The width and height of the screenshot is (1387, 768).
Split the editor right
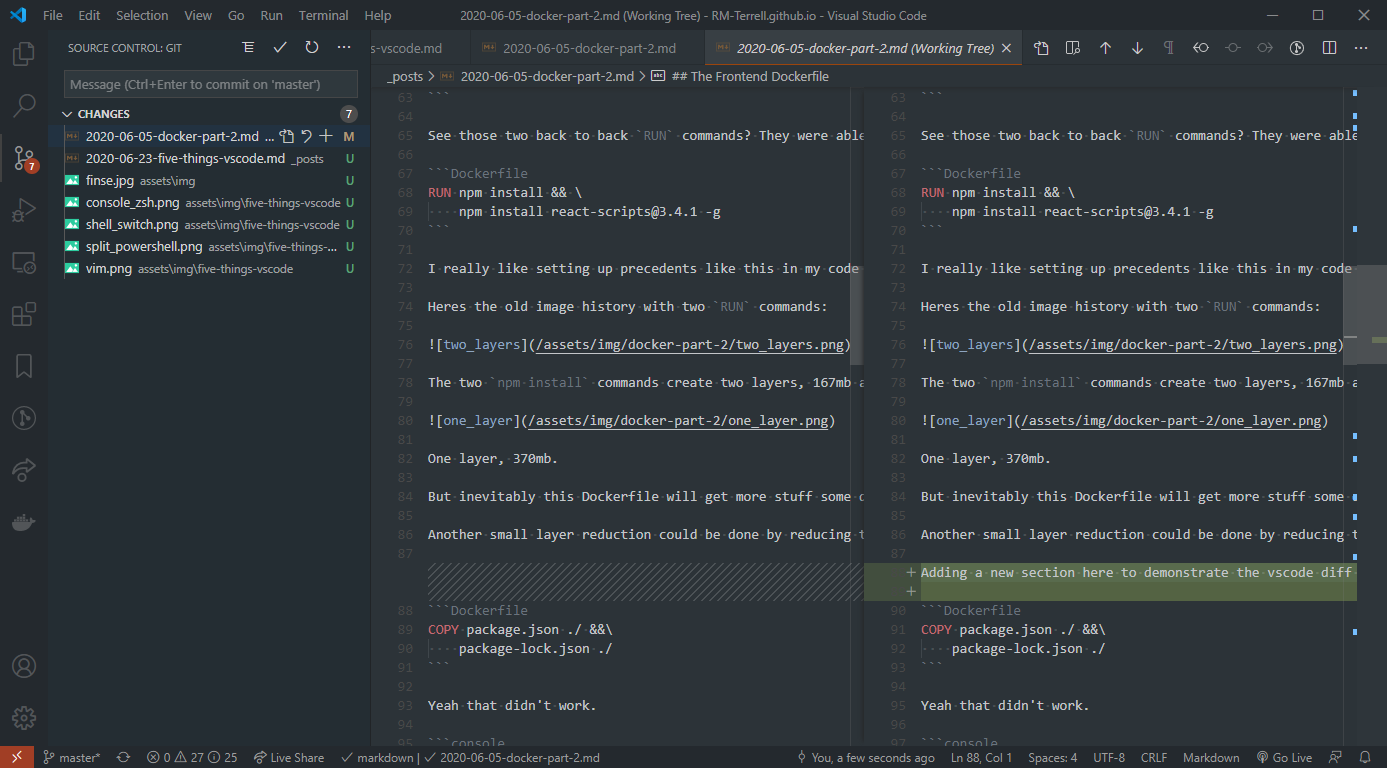click(1329, 48)
